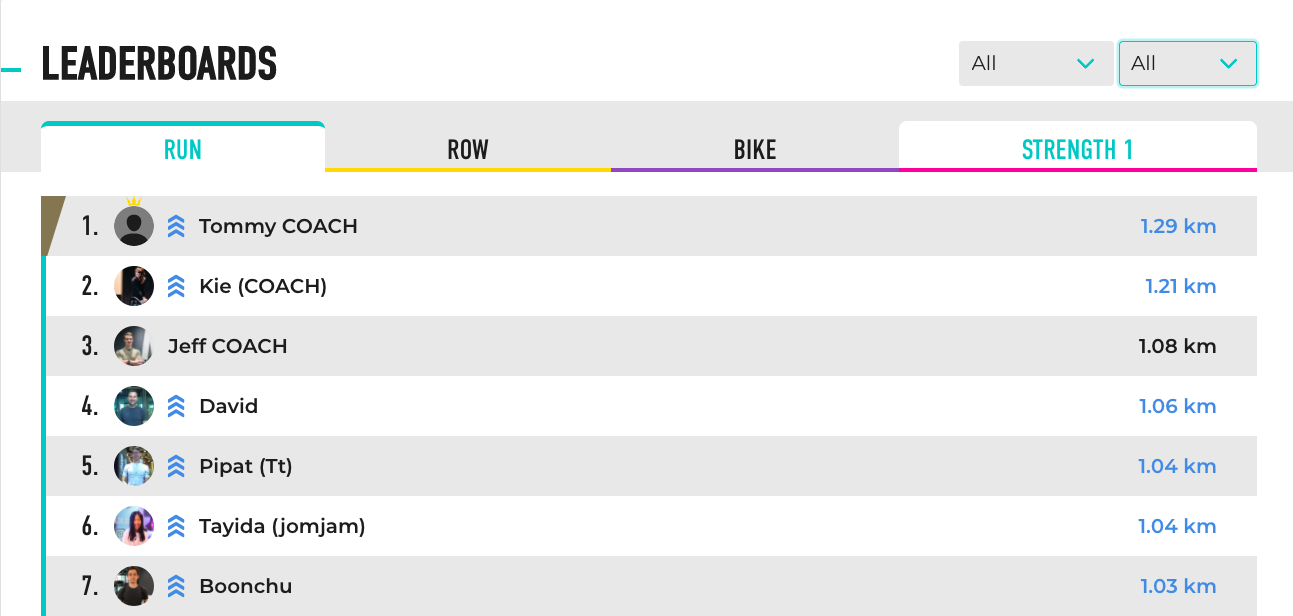
Task: Switch to the ROW leaderboard tab
Action: pyautogui.click(x=468, y=150)
